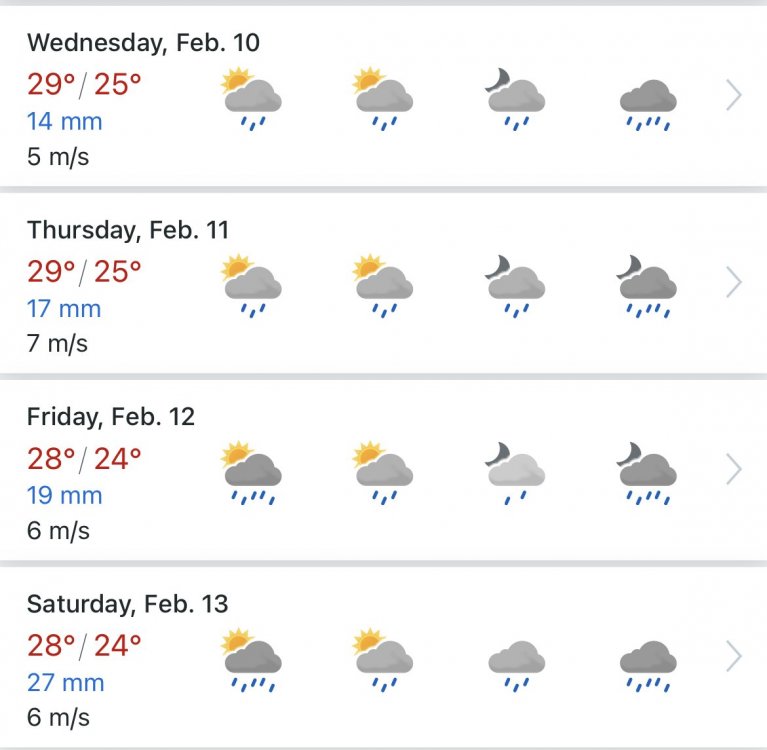Select the Wednesday, Feb. 10 heading

coord(143,43)
